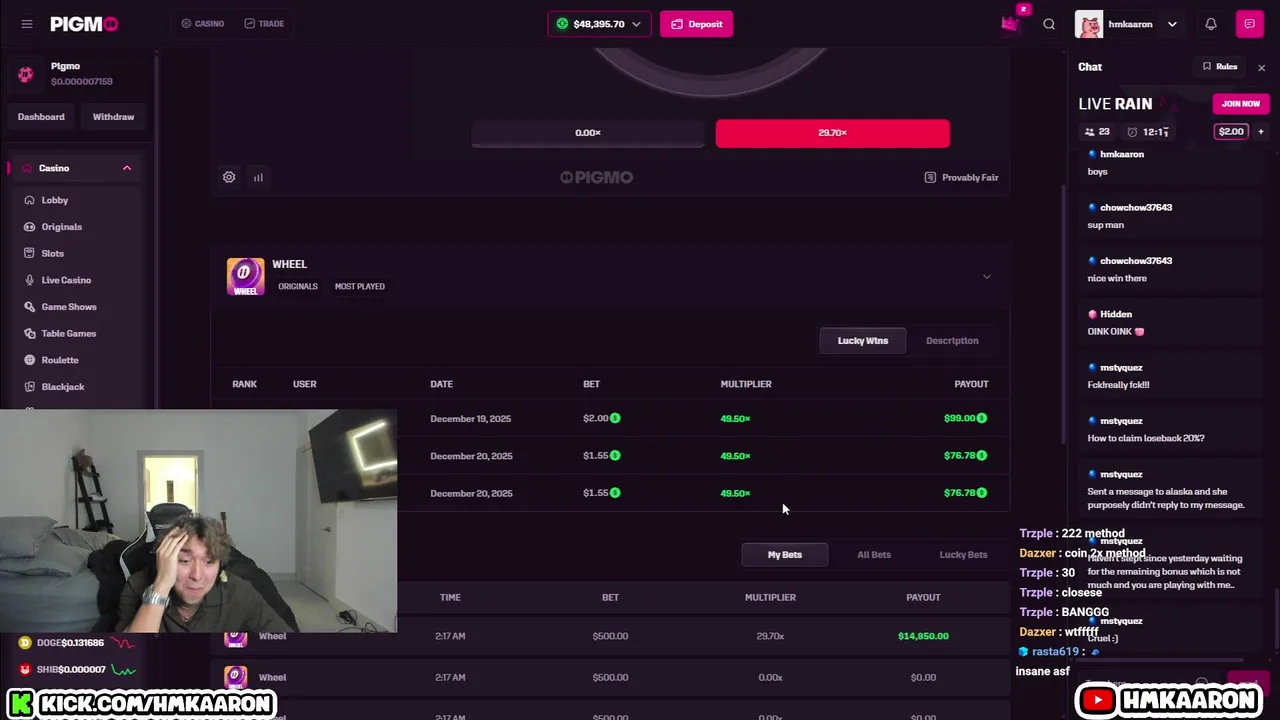This screenshot has width=1280, height=720.
Task: Open Lobby in sidebar
Action: (x=55, y=200)
